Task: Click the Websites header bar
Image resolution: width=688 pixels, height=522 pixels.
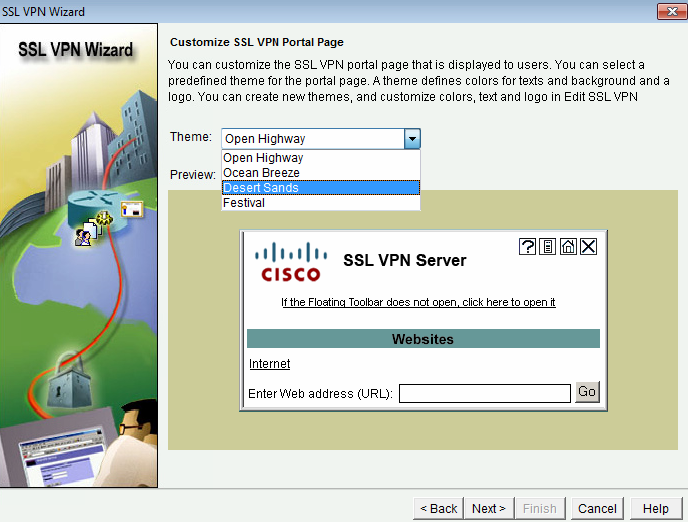Action: click(423, 339)
